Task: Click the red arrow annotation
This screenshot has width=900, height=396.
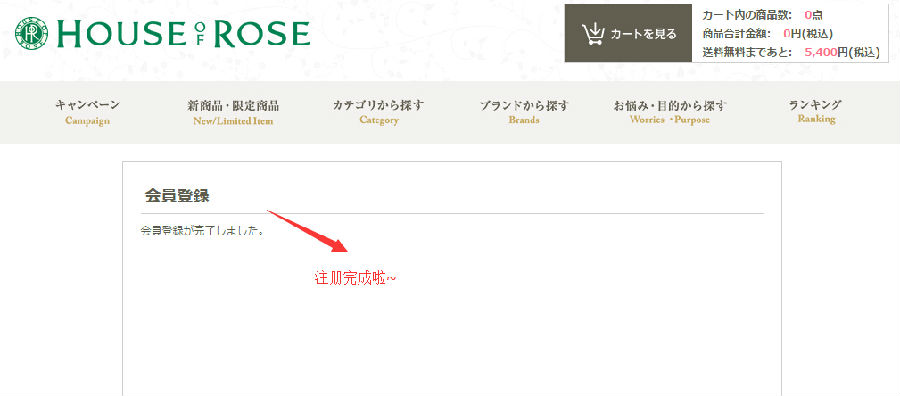Action: (x=308, y=231)
